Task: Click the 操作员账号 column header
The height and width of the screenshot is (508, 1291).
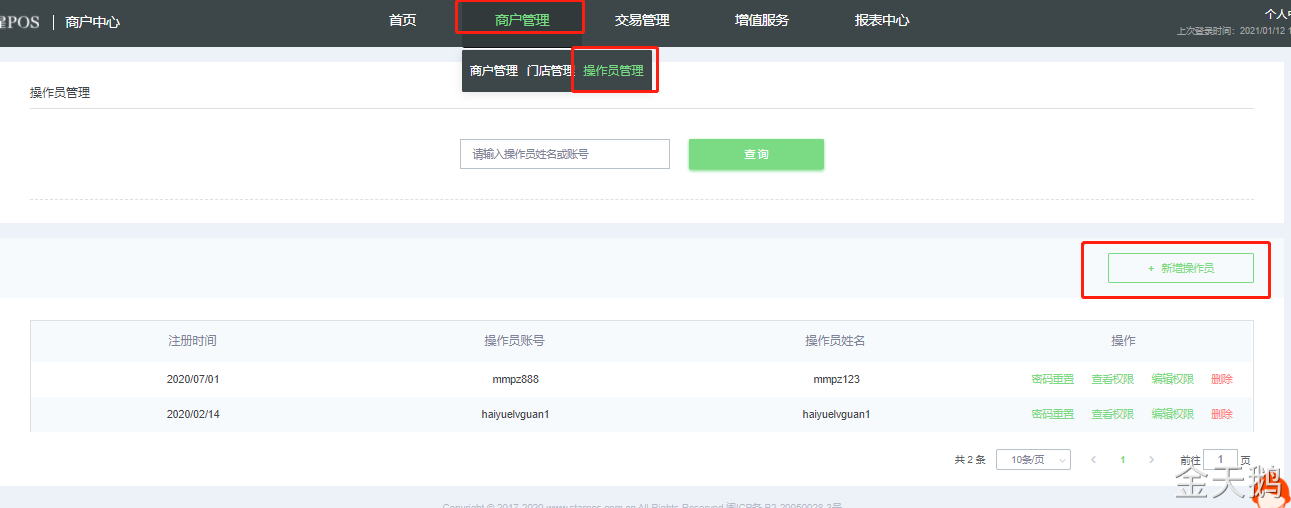Action: (514, 341)
